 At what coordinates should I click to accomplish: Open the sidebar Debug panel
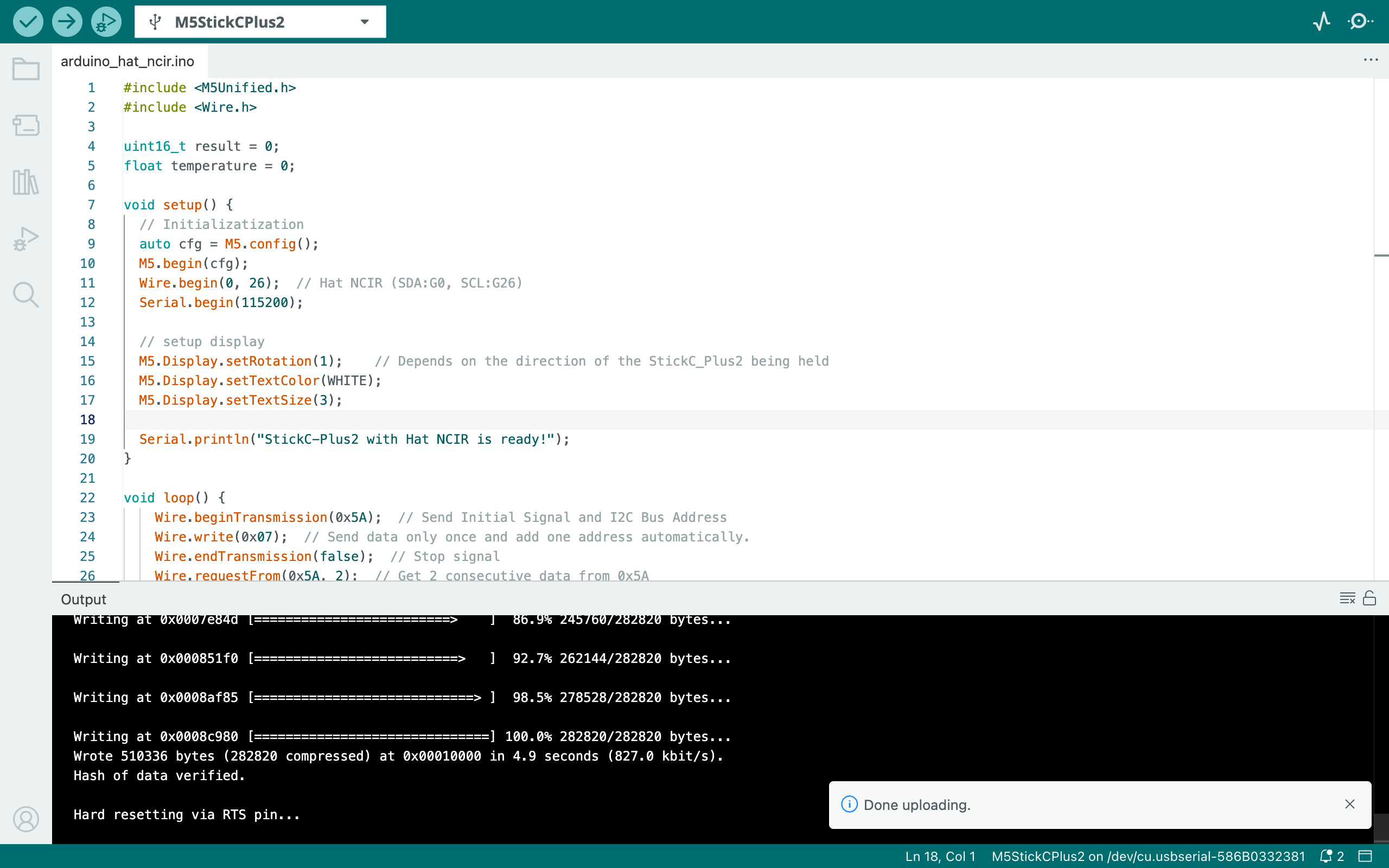tap(26, 238)
